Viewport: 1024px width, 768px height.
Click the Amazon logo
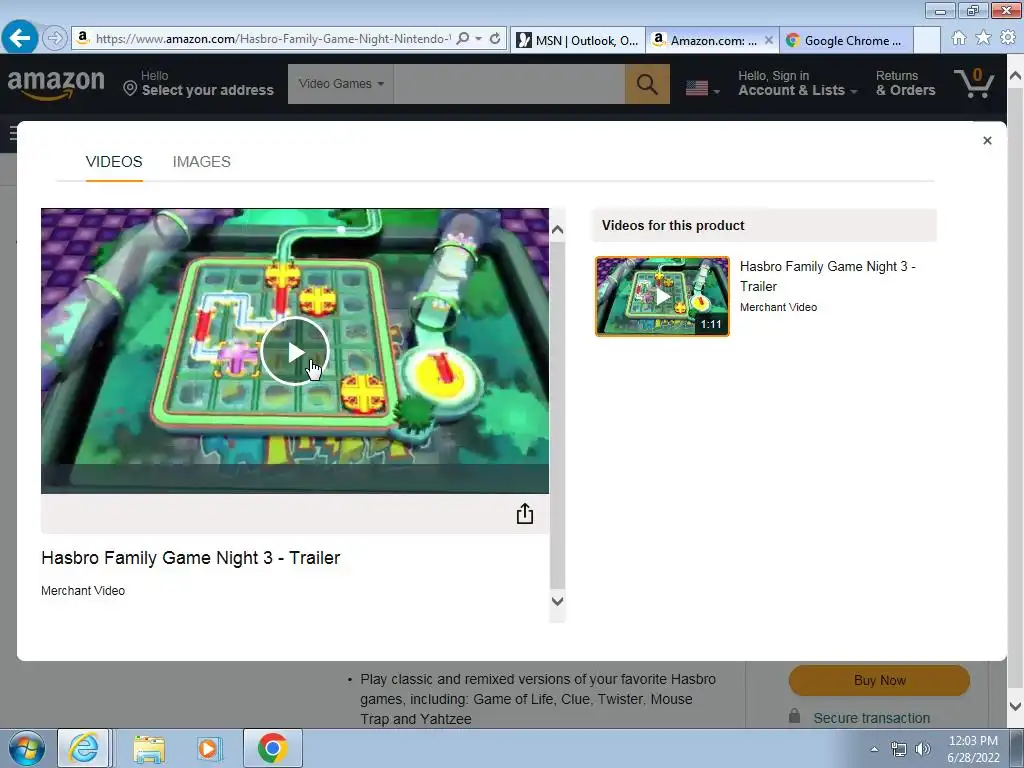(56, 84)
